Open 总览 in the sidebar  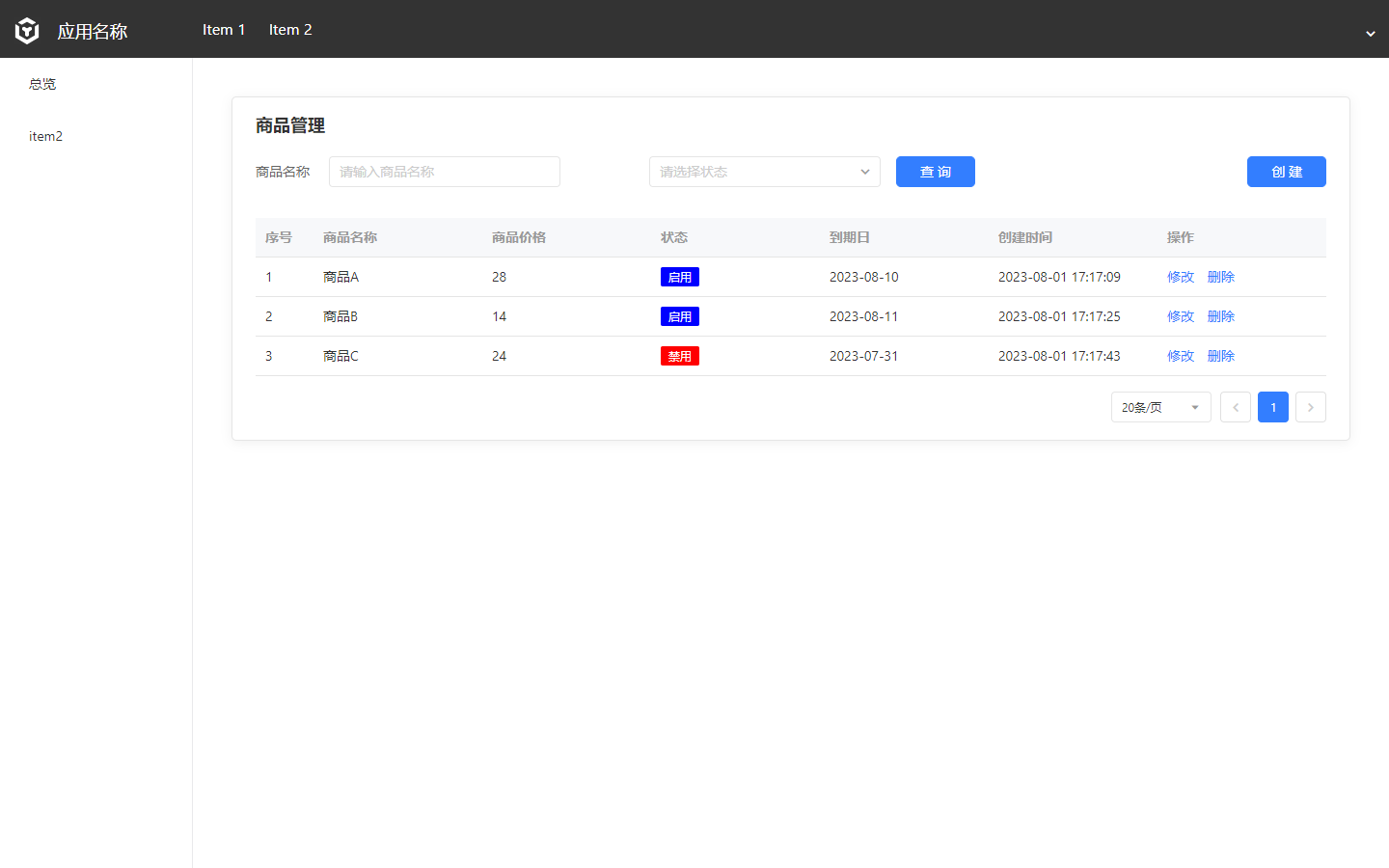[42, 84]
